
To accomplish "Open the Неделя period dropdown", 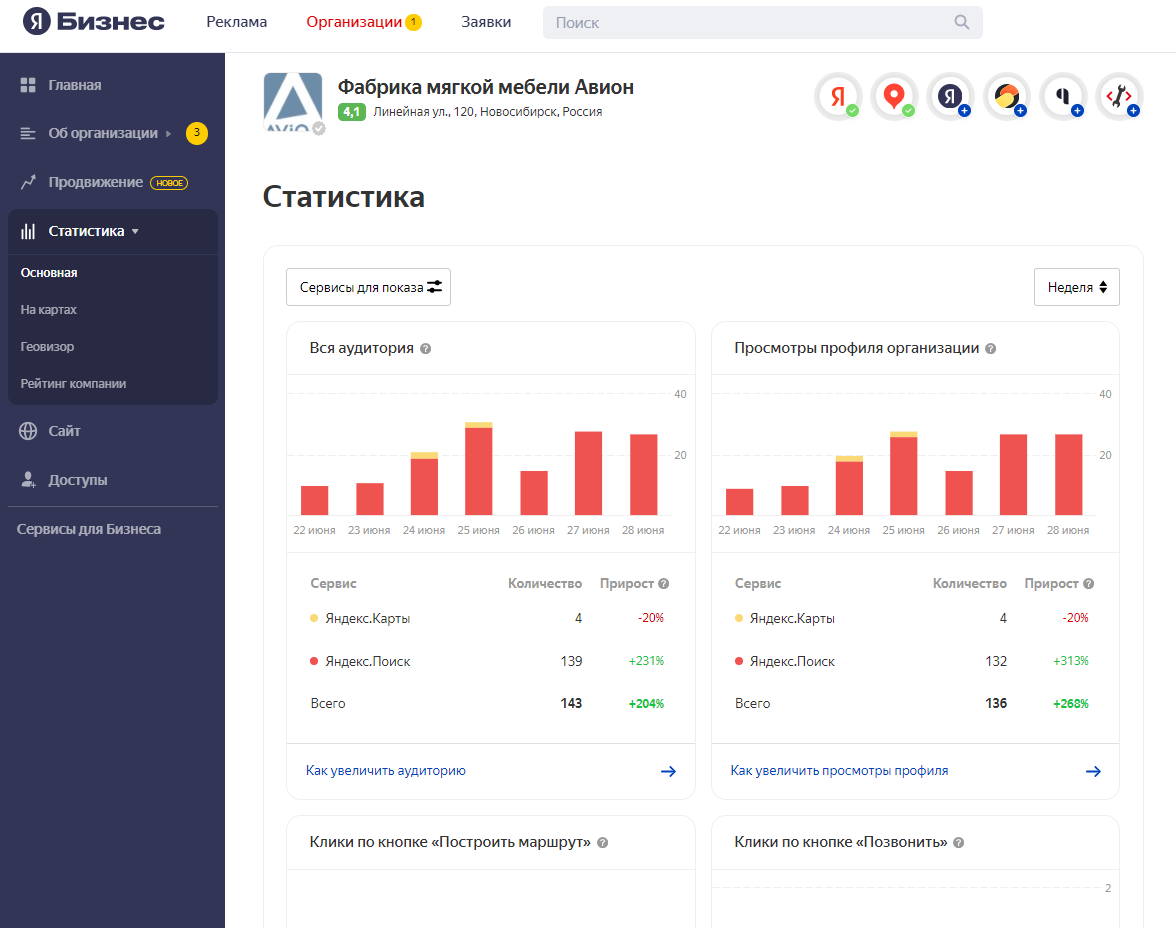I will click(1076, 287).
